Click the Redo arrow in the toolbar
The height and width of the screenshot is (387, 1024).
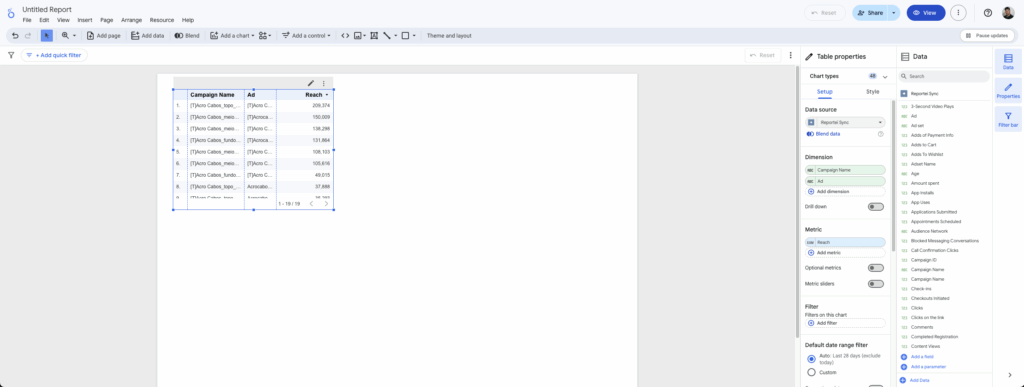[x=28, y=36]
